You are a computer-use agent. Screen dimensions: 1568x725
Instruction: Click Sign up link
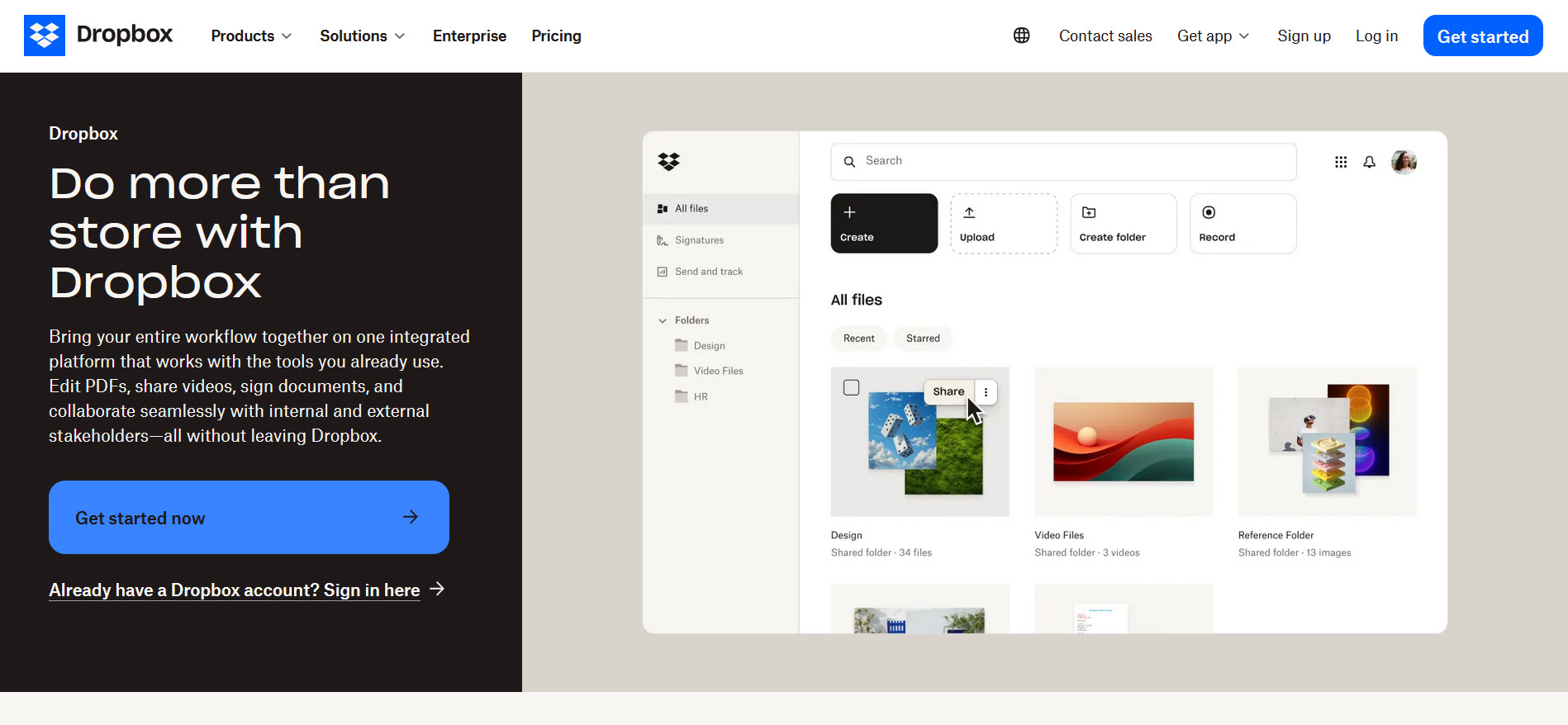point(1304,36)
